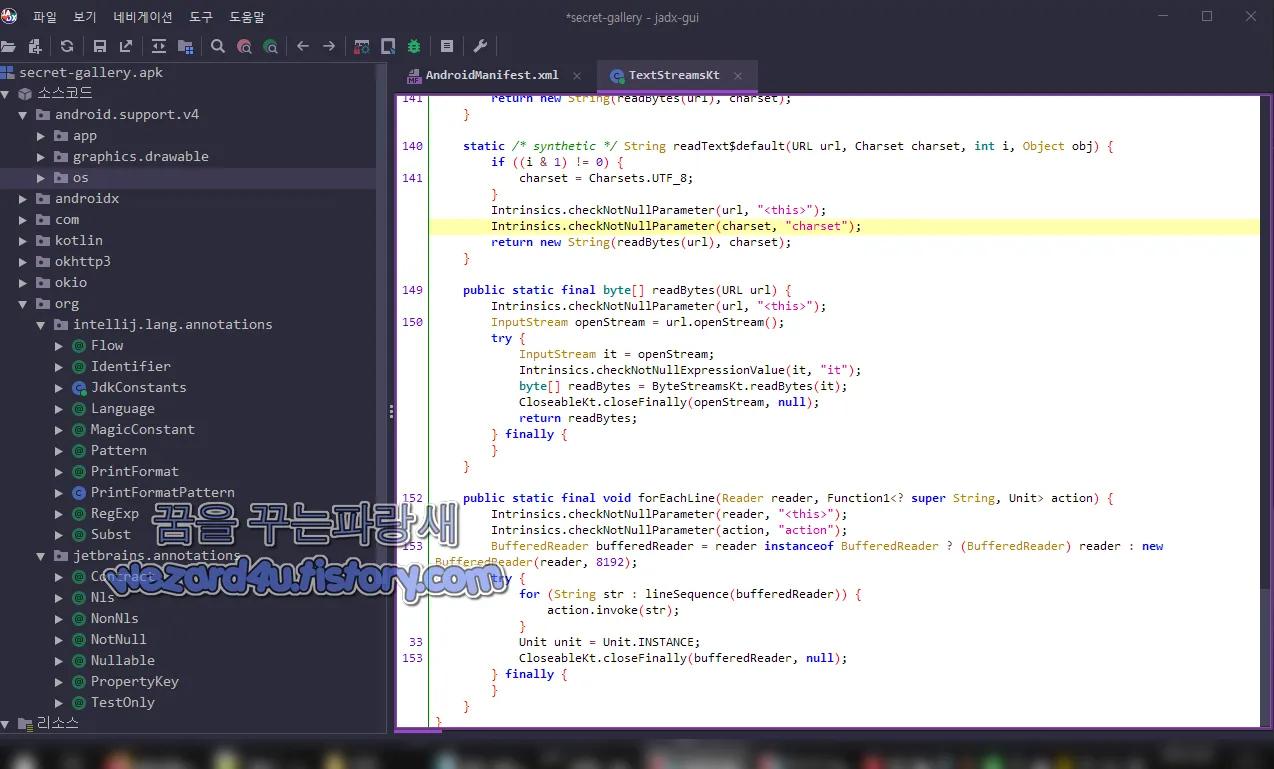Open the log viewer toolbar icon
1274x769 pixels.
point(447,46)
